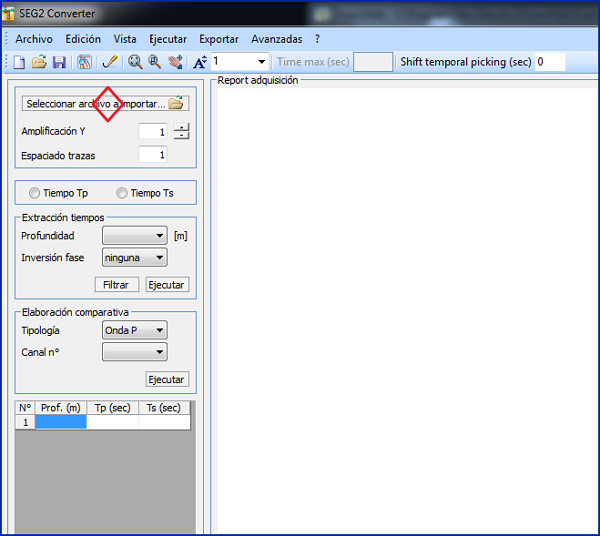
Task: Select the pencil picking tool icon
Action: click(110, 62)
